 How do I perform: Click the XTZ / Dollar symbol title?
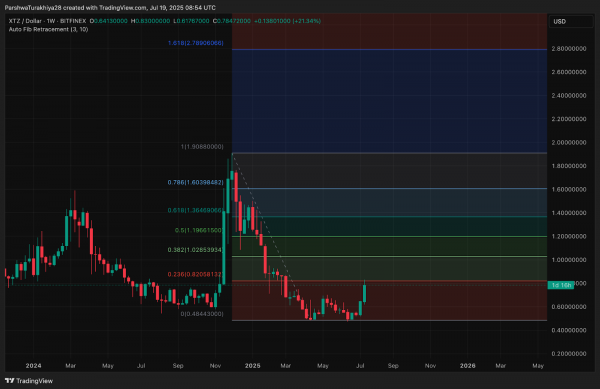(x=25, y=21)
